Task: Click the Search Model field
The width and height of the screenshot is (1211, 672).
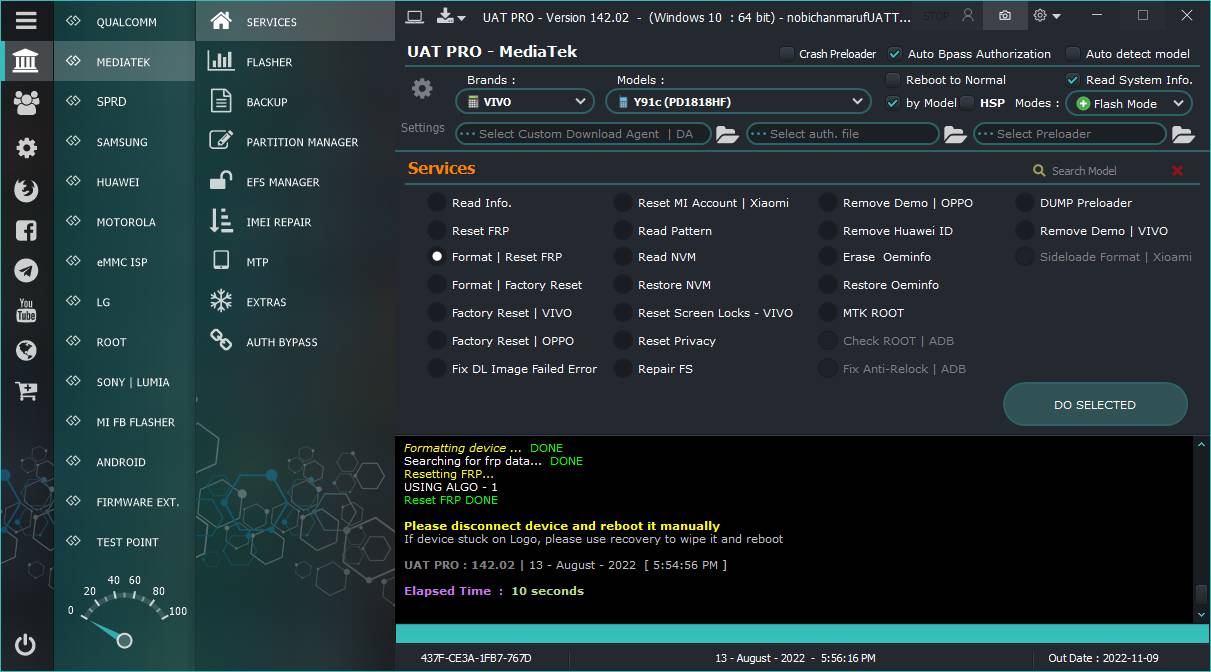Action: point(1098,171)
